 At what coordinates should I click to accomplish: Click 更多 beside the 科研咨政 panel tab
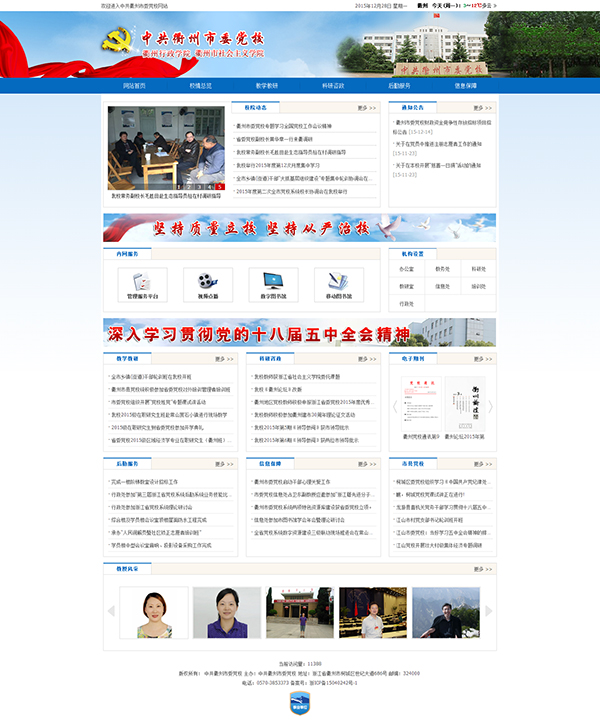[367, 359]
